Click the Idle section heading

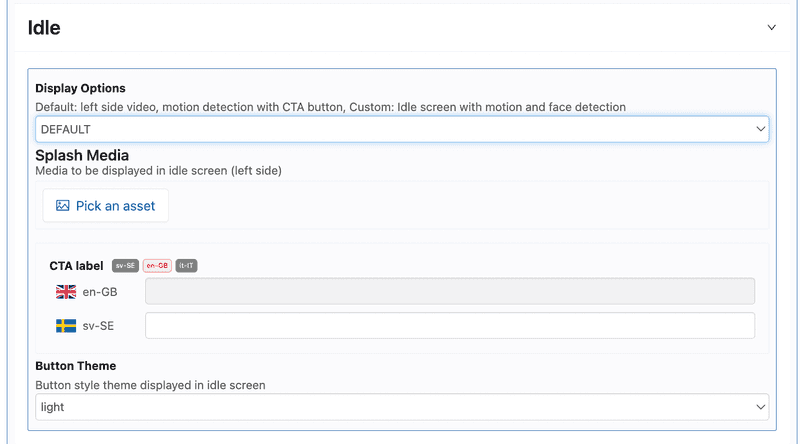pos(44,28)
